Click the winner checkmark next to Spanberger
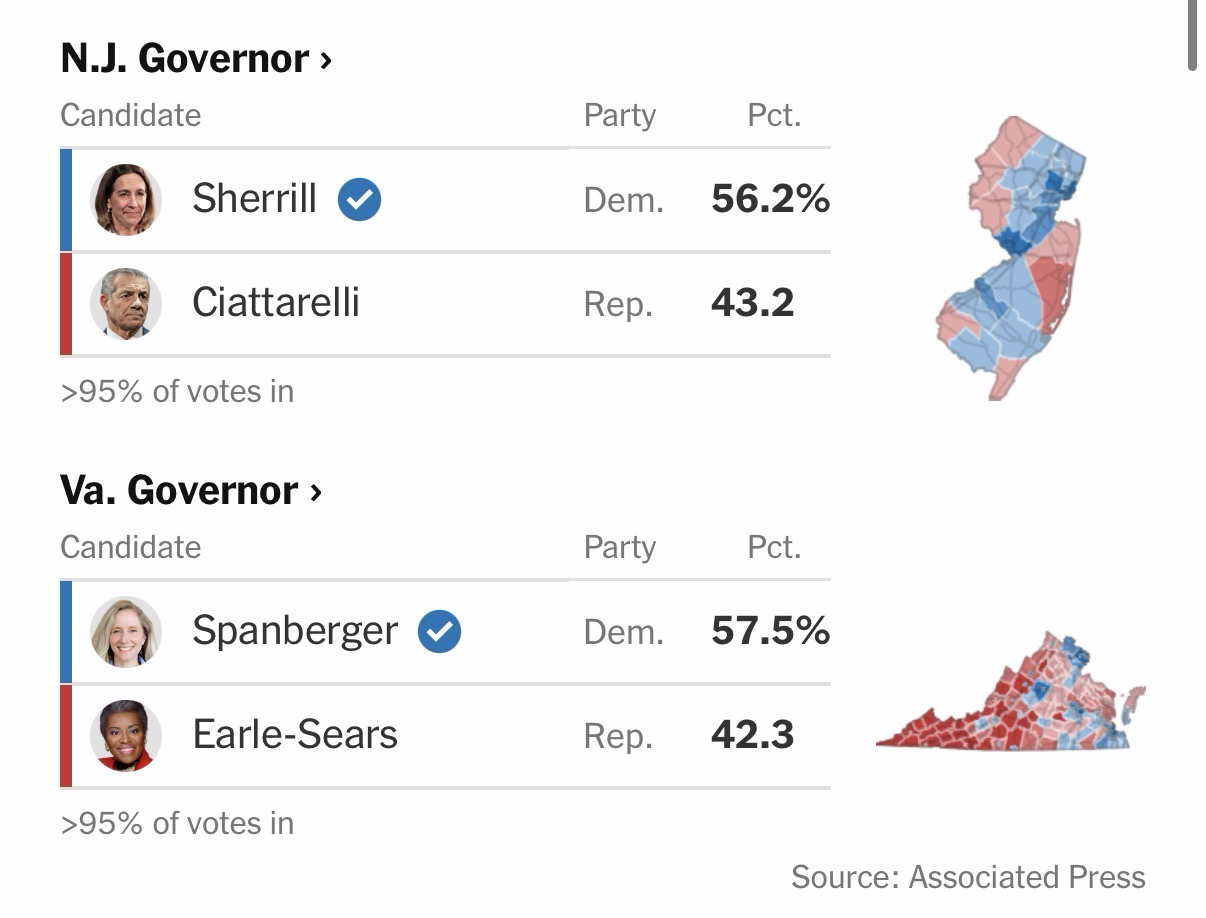The height and width of the screenshot is (918, 1206). pos(439,631)
